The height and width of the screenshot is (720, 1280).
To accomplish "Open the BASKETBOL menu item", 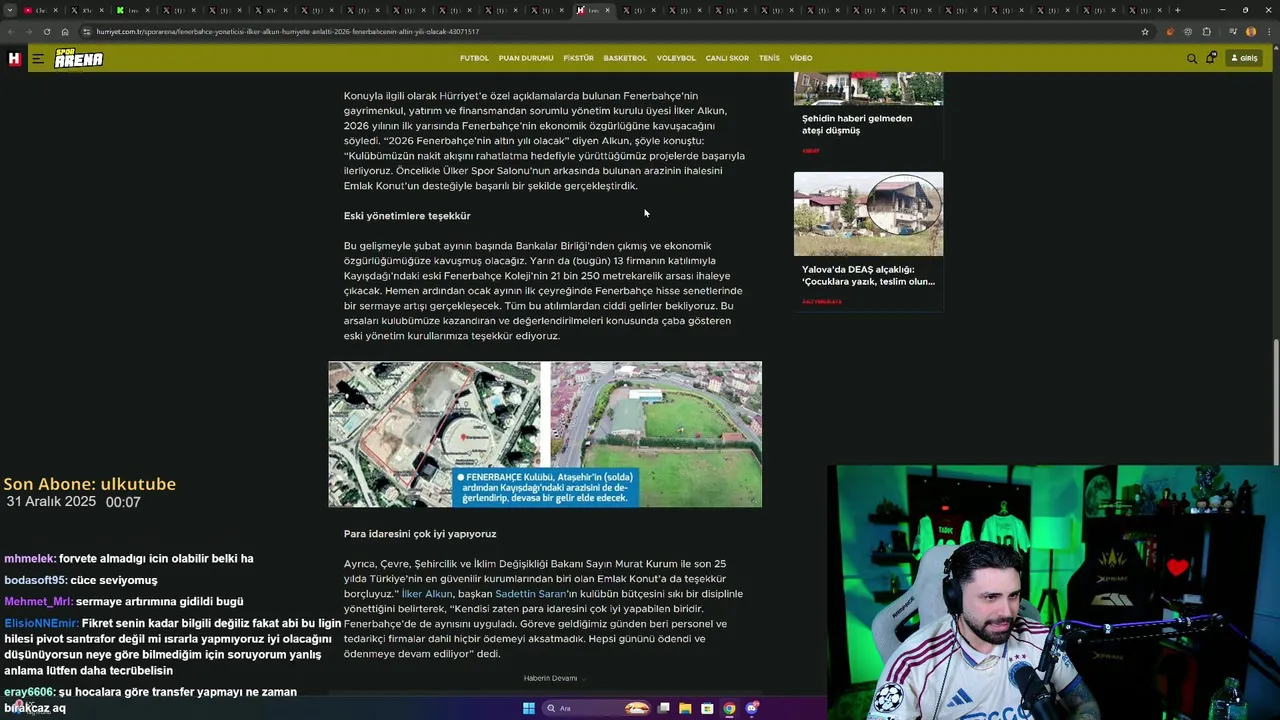I will [625, 58].
